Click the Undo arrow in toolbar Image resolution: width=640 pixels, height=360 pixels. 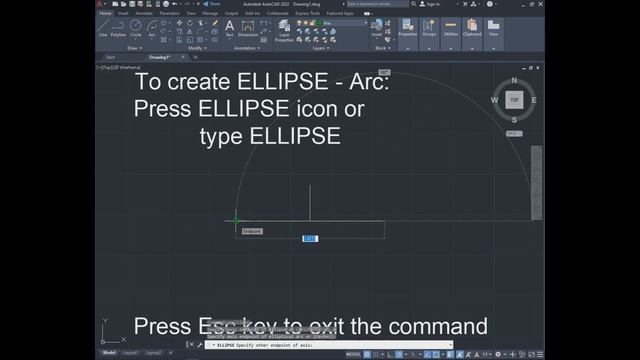point(175,4)
